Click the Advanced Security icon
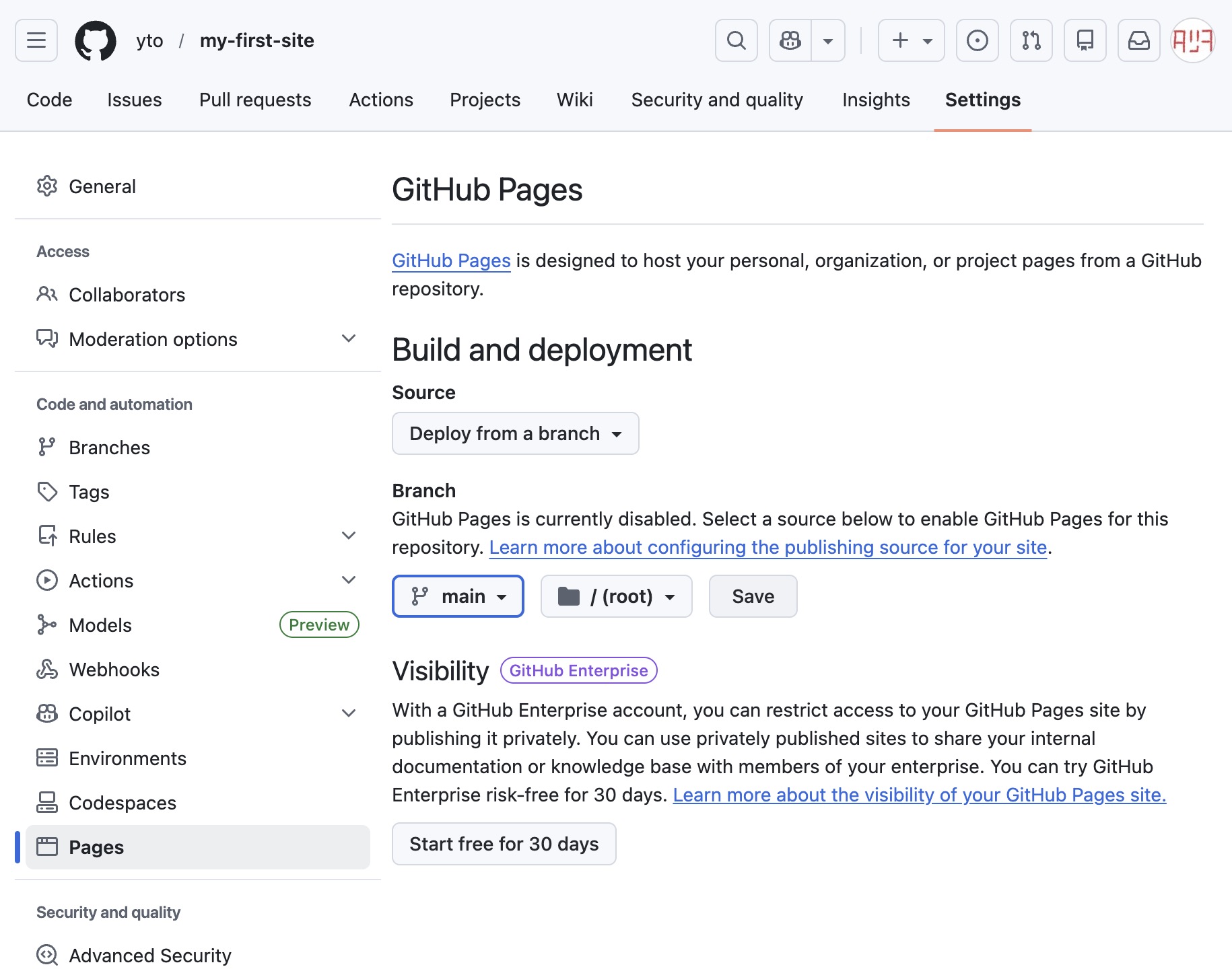Viewport: 1232px width, 969px height. 47,955
